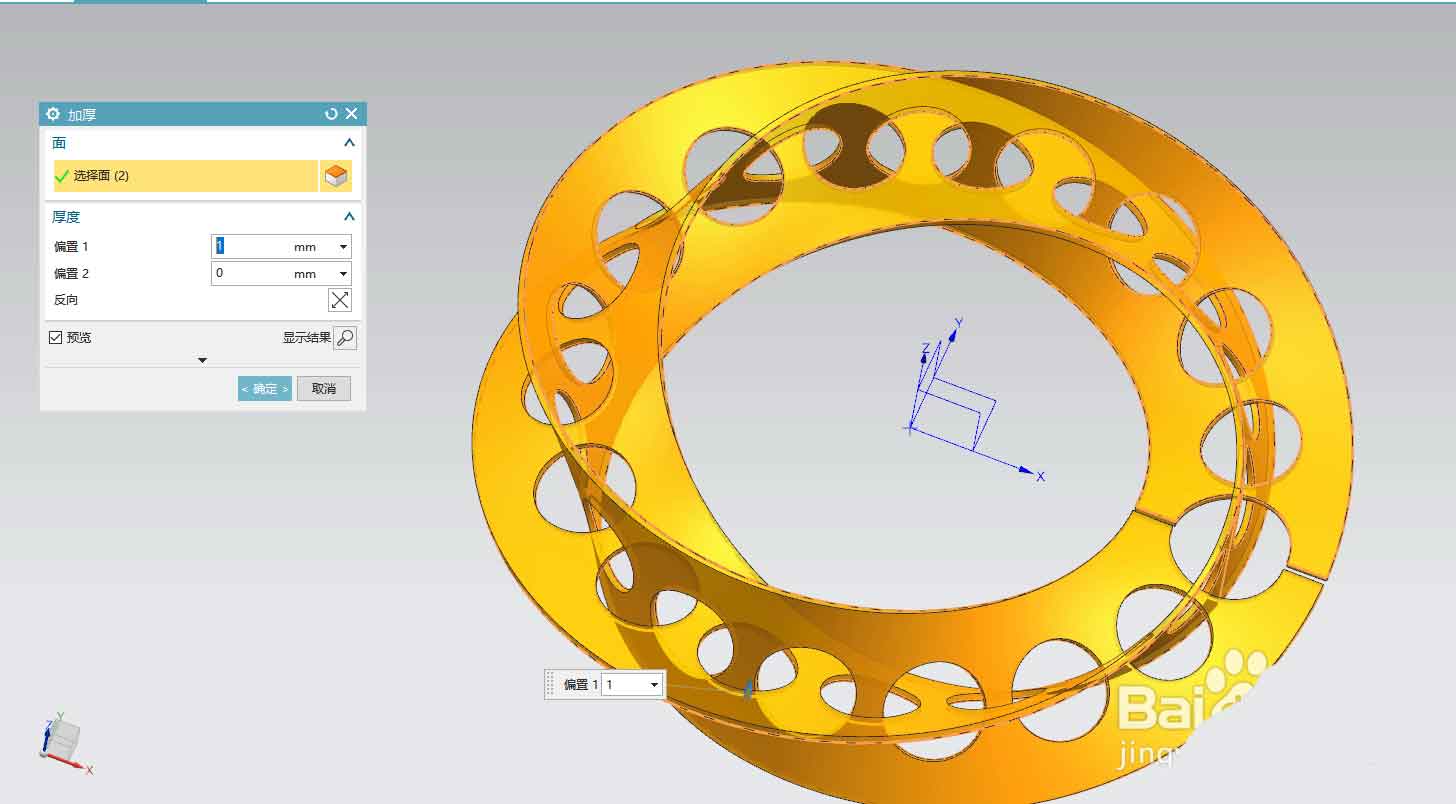Open the floating 偏置 1 dropdown arrow
Screen dimensions: 1456x804
tap(654, 685)
